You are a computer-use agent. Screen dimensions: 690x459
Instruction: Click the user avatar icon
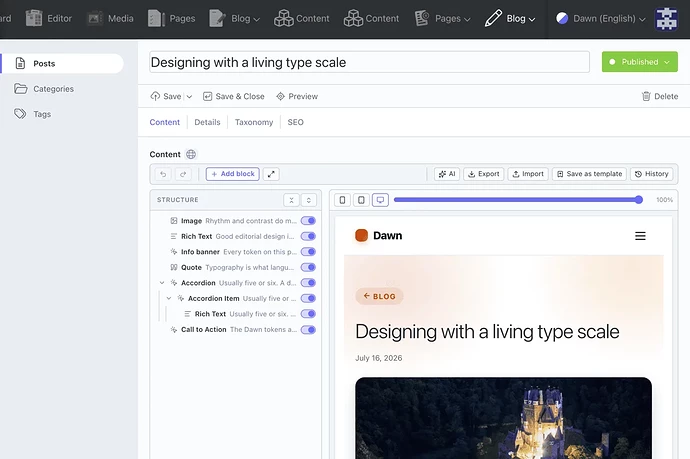pos(666,19)
